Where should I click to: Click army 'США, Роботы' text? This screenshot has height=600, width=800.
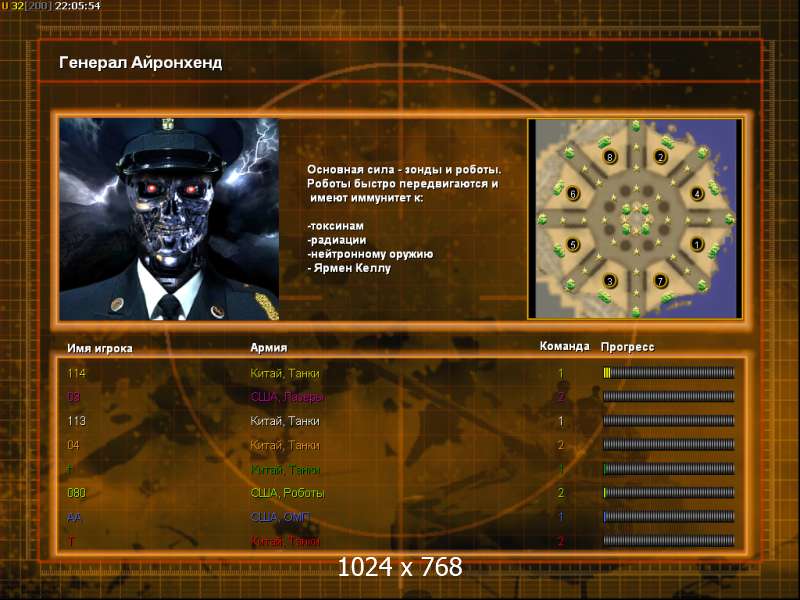[x=287, y=493]
